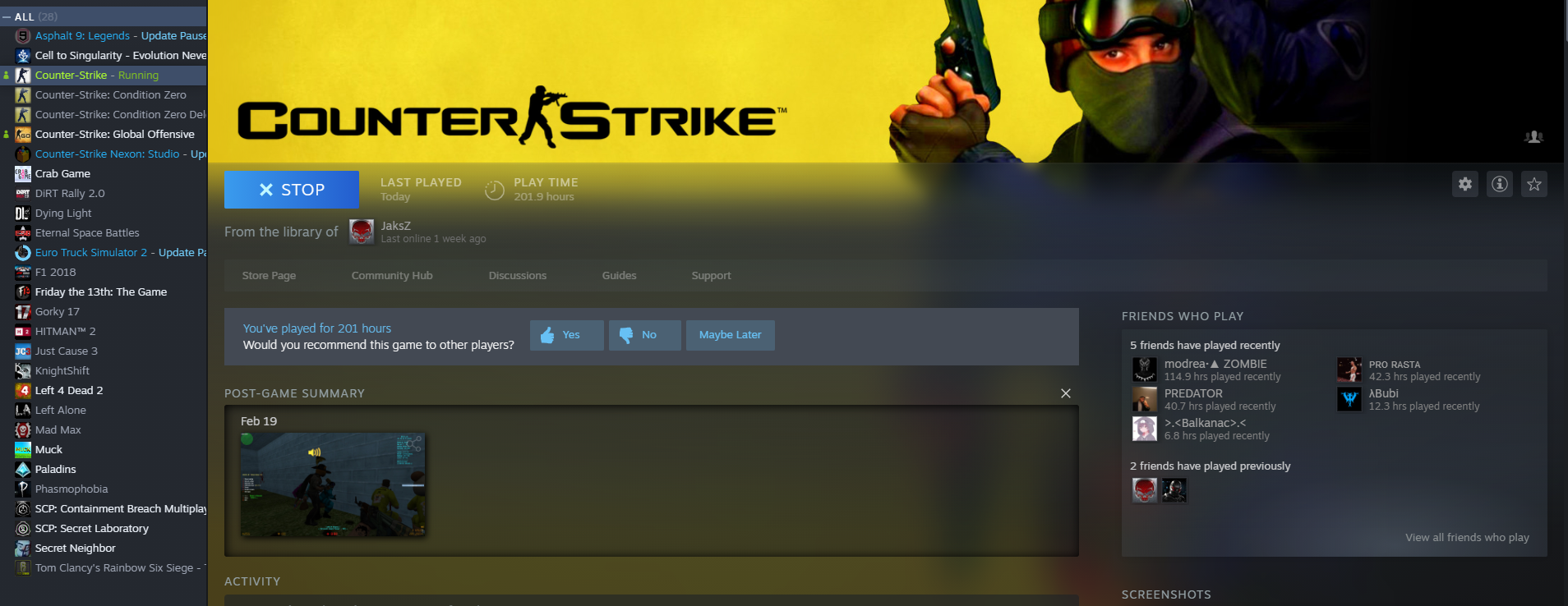Click JaksZ's avatar in library owner row

[x=362, y=232]
